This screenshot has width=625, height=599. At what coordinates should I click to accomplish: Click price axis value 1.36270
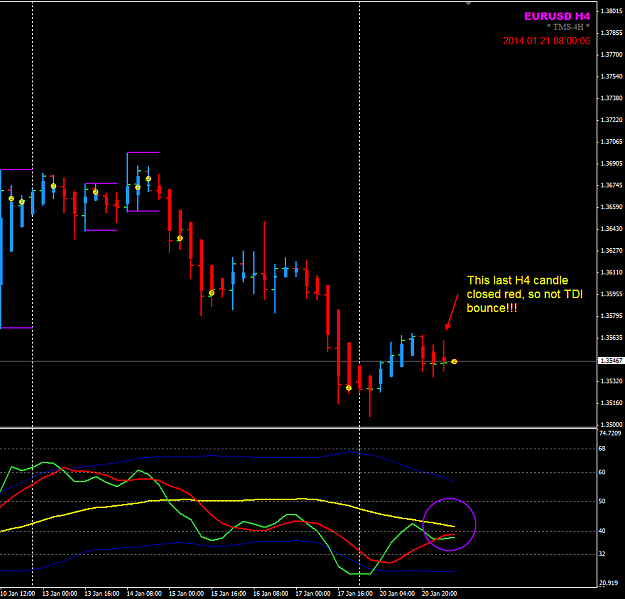point(611,251)
